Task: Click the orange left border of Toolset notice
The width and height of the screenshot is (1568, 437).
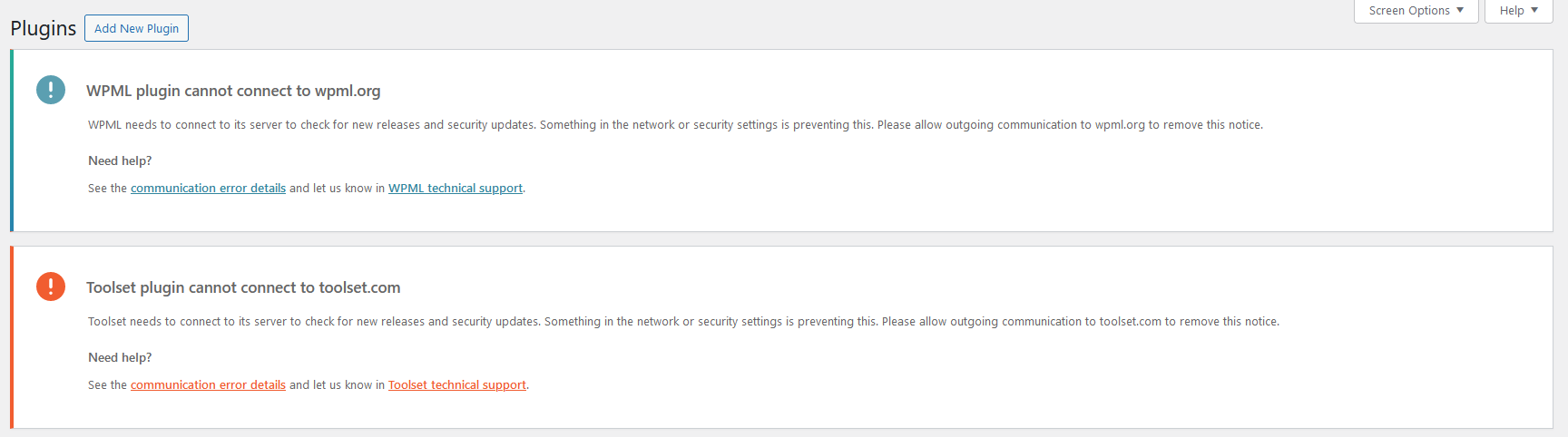Action: [12, 337]
